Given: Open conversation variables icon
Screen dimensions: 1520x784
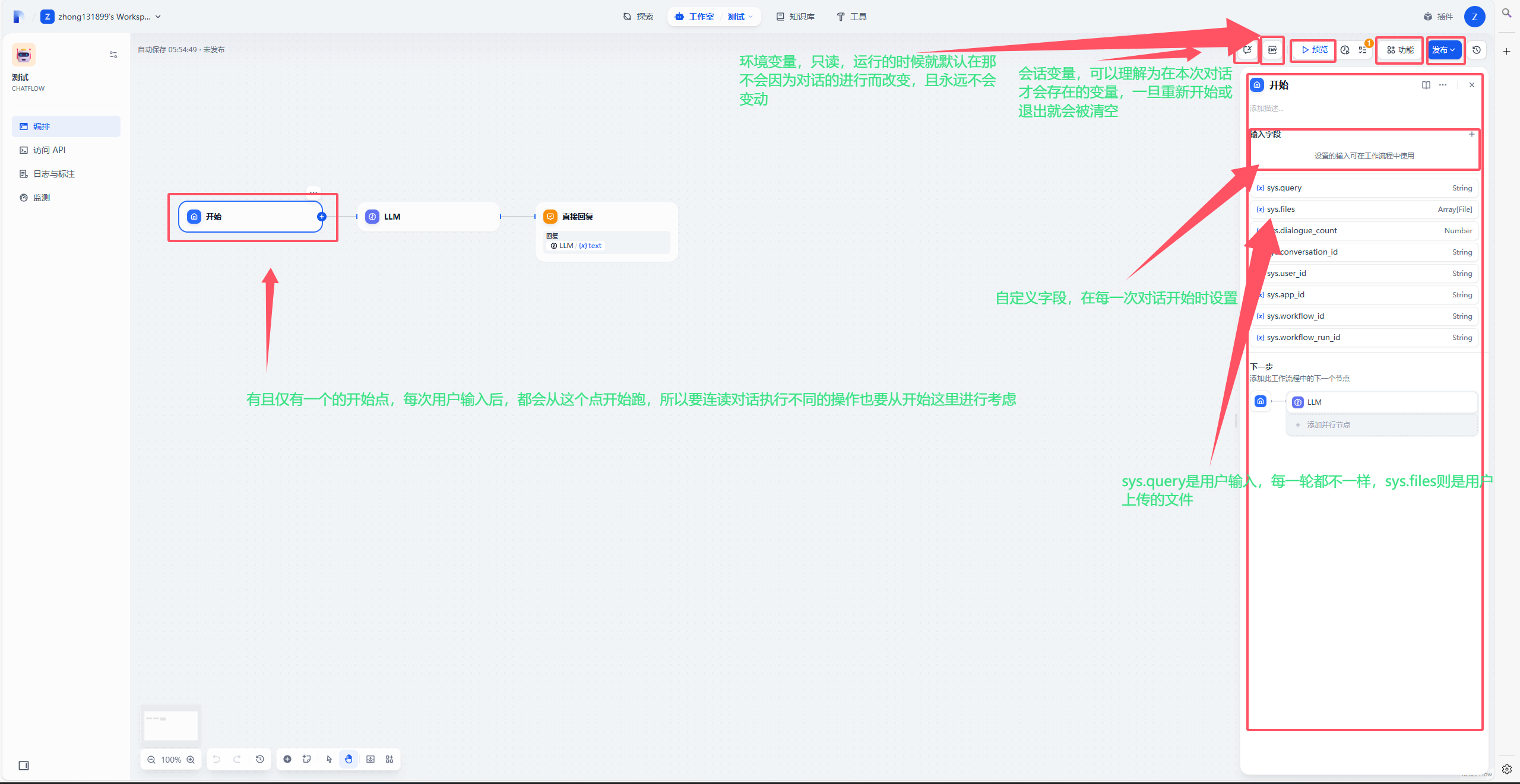Looking at the screenshot, I should (x=1247, y=50).
